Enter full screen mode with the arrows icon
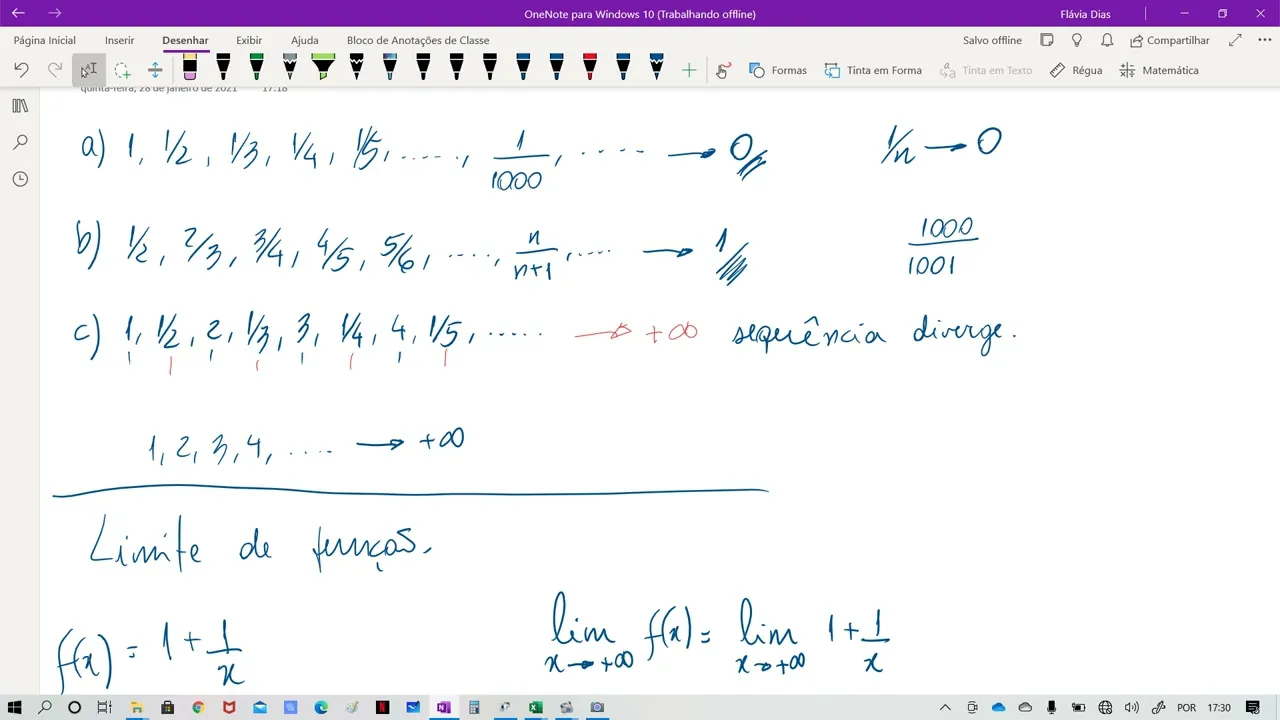The height and width of the screenshot is (720, 1280). pyautogui.click(x=1235, y=40)
